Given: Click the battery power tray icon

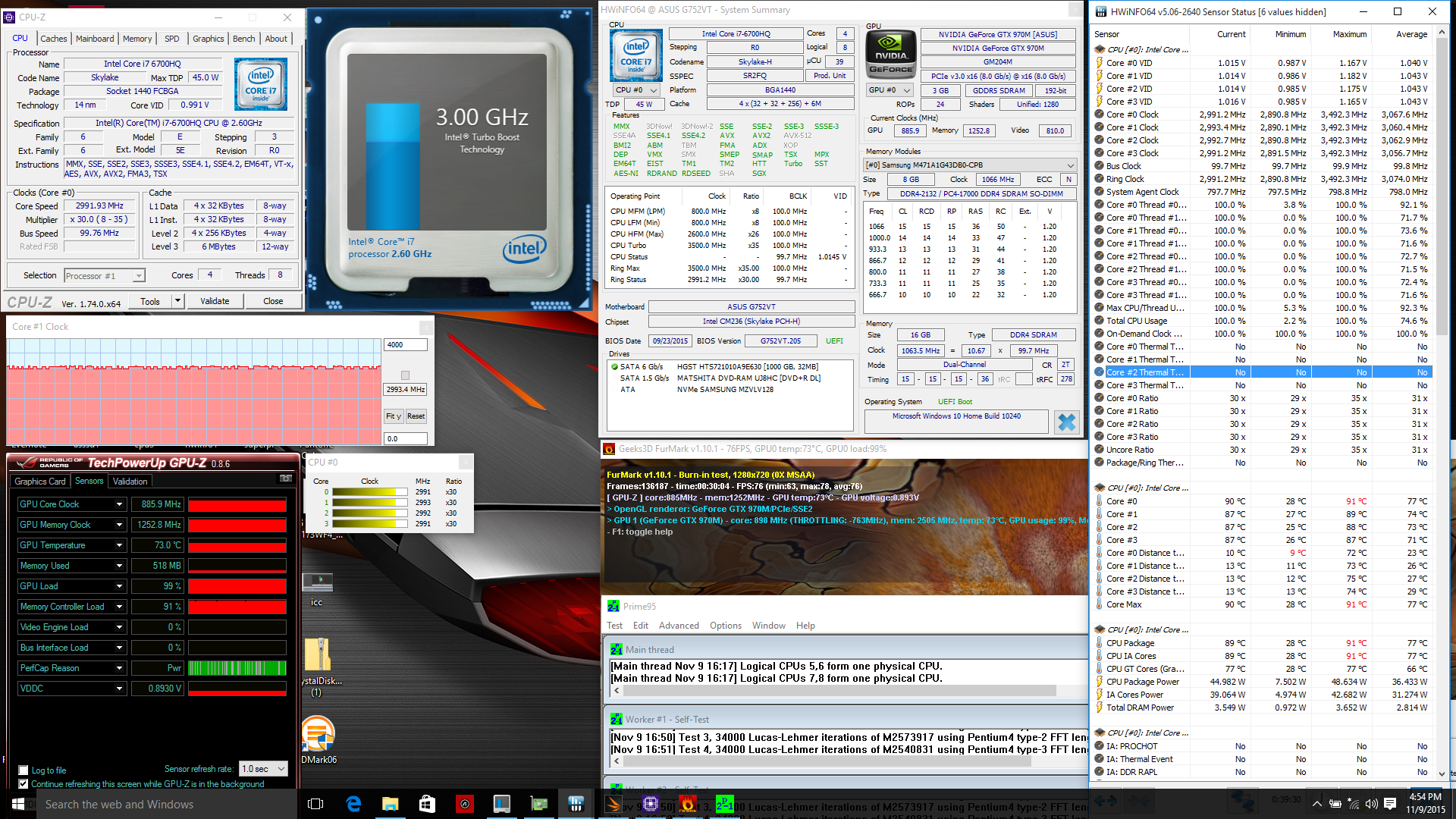Looking at the screenshot, I should coord(1335,804).
